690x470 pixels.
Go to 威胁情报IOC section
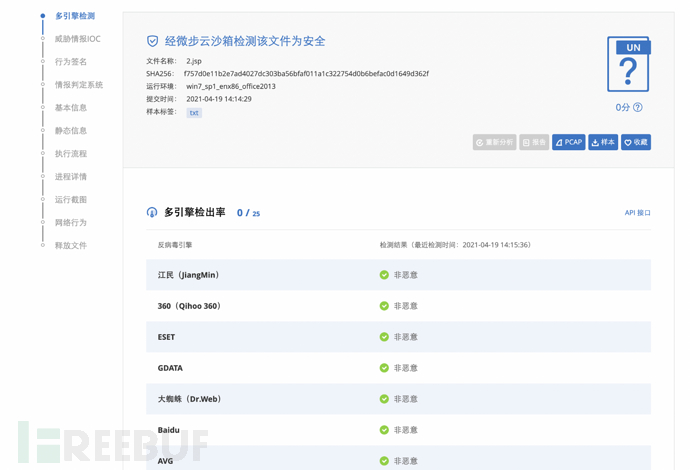coord(77,39)
